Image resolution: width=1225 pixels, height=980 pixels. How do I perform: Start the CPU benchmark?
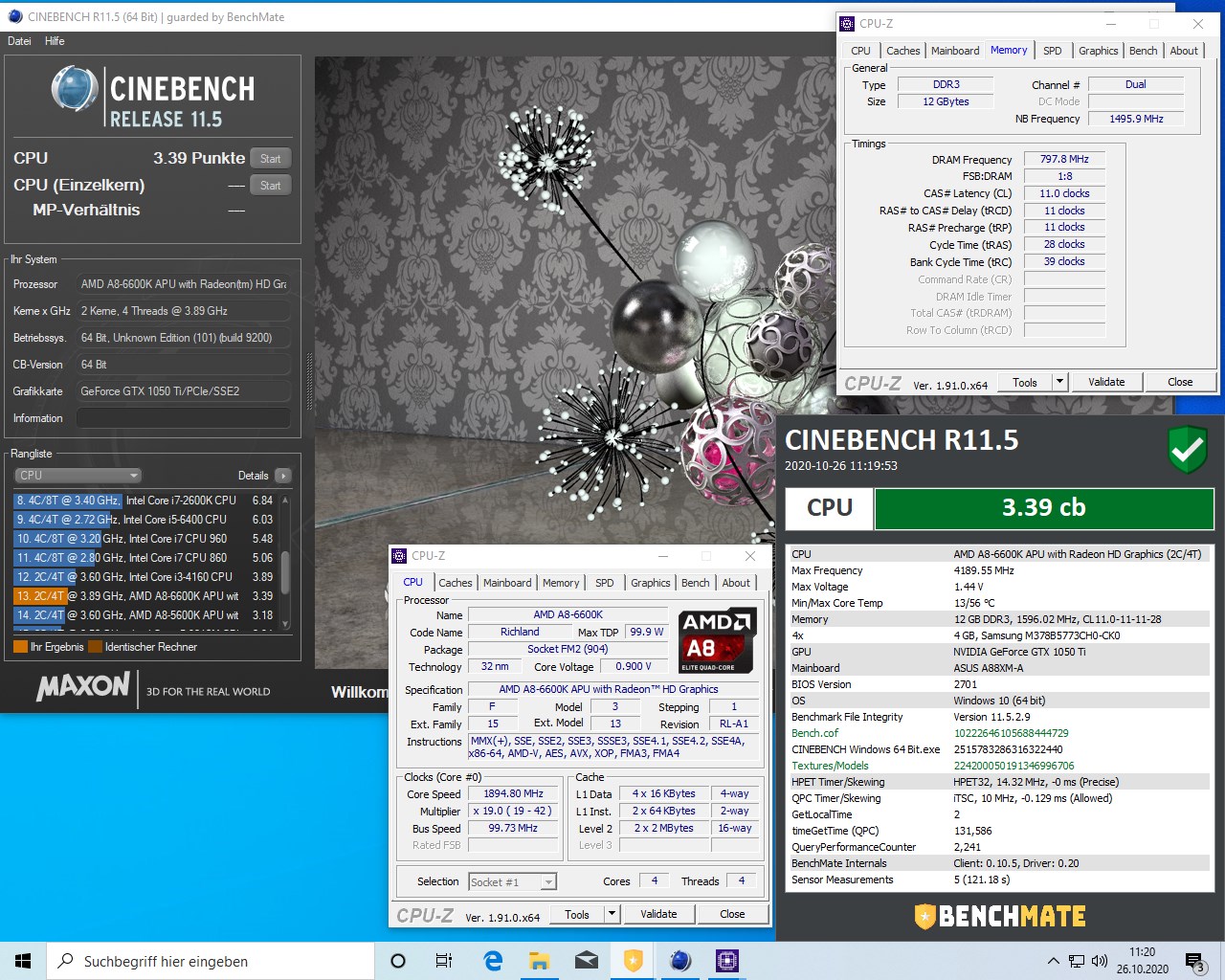271,159
